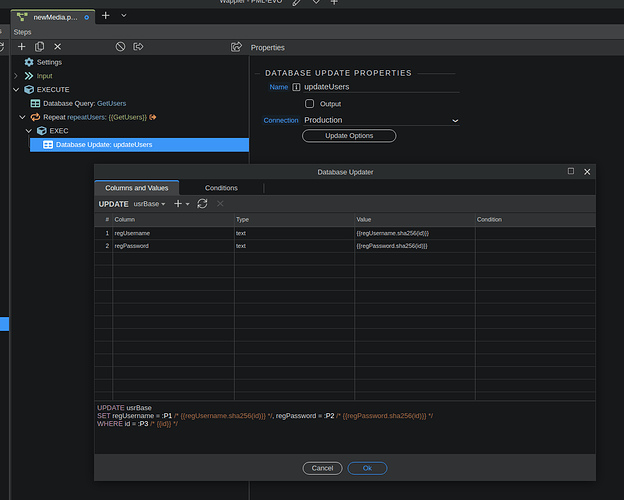Collapse the EXECUTE node
624x500 pixels.
16,90
